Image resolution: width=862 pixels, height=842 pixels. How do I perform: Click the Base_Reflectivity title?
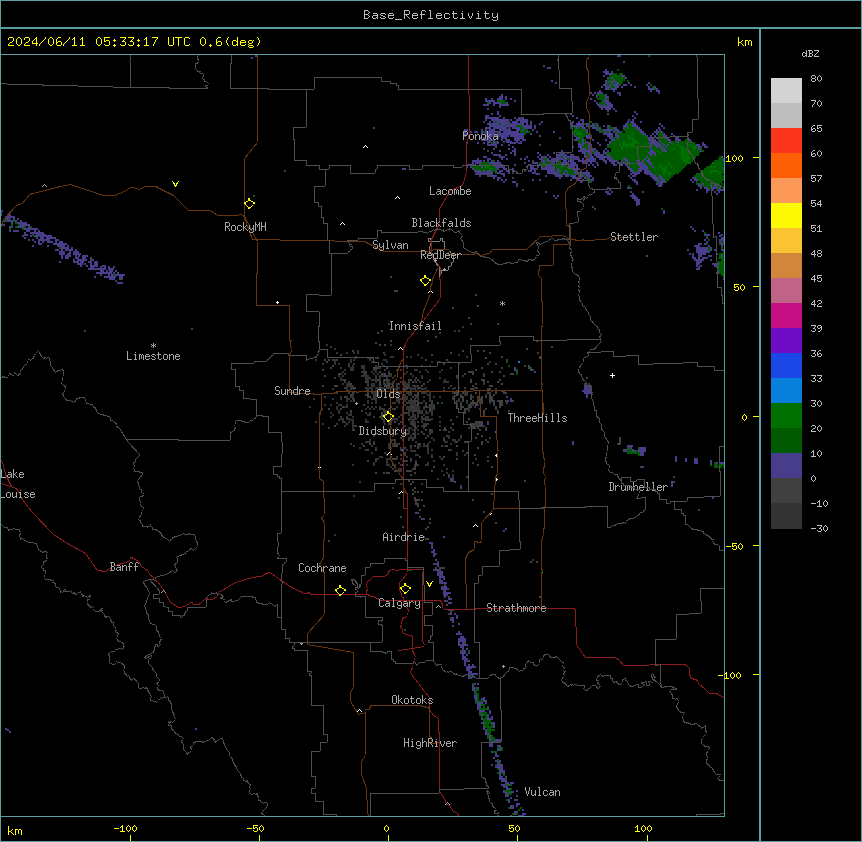431,15
